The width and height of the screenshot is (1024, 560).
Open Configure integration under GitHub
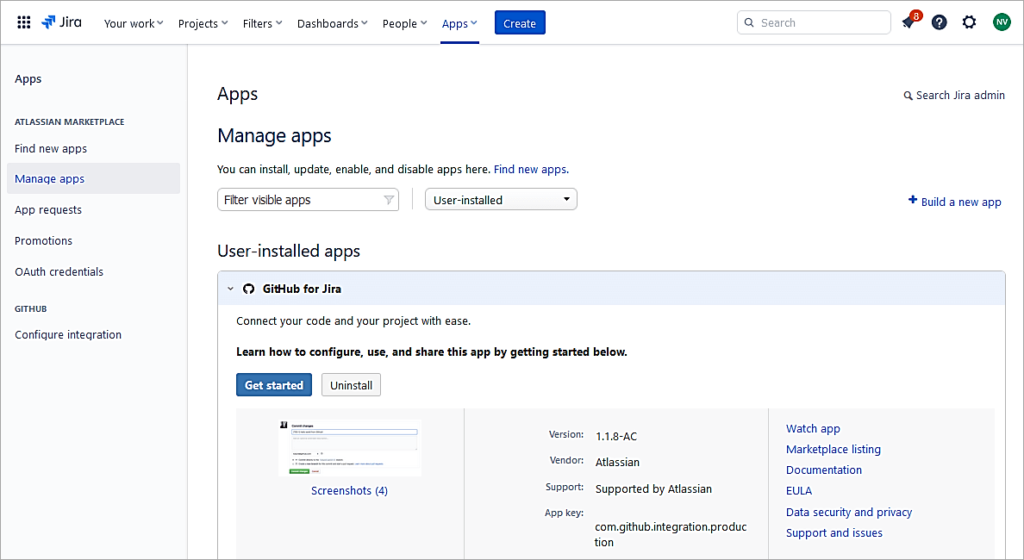pos(68,335)
